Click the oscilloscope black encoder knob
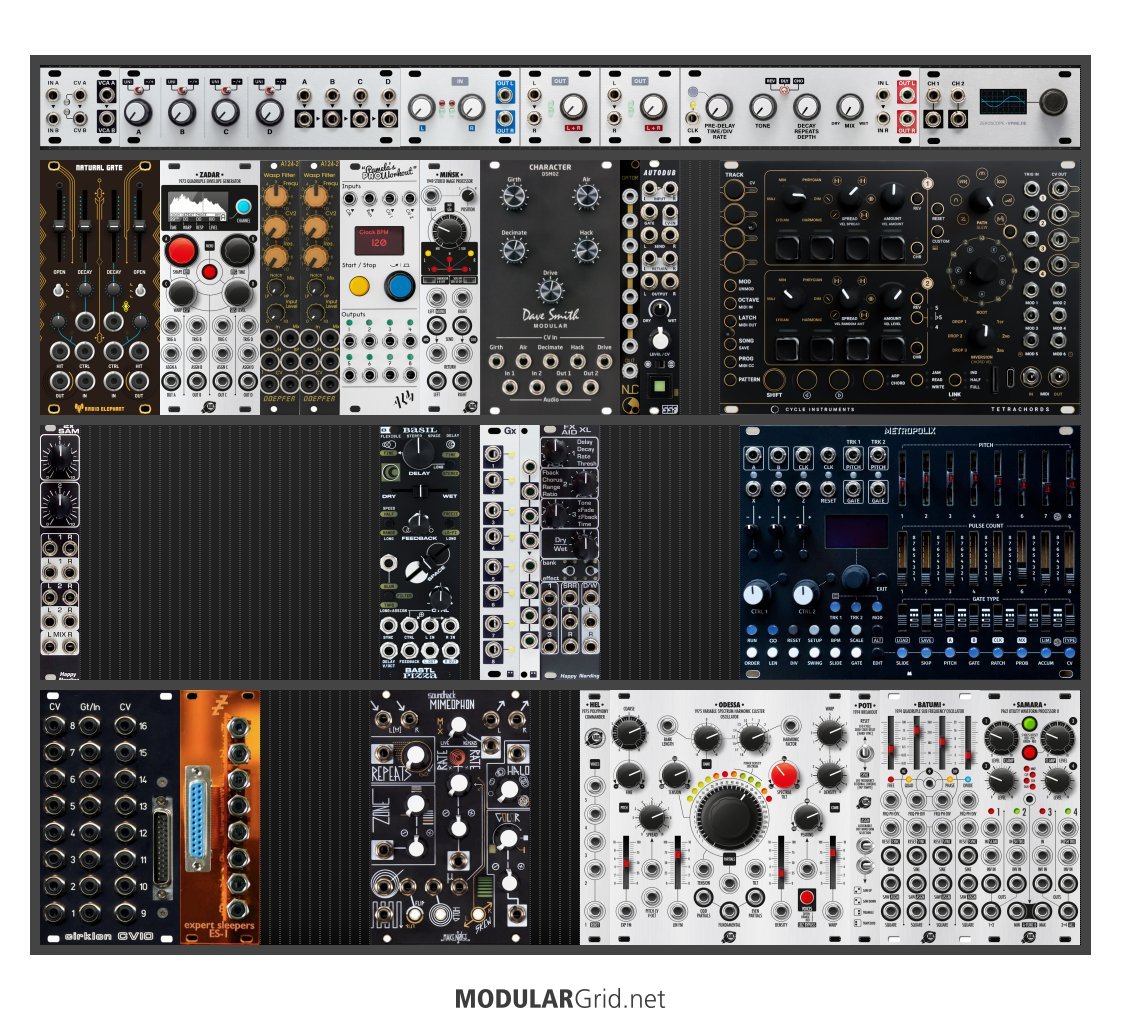 pos(1052,101)
